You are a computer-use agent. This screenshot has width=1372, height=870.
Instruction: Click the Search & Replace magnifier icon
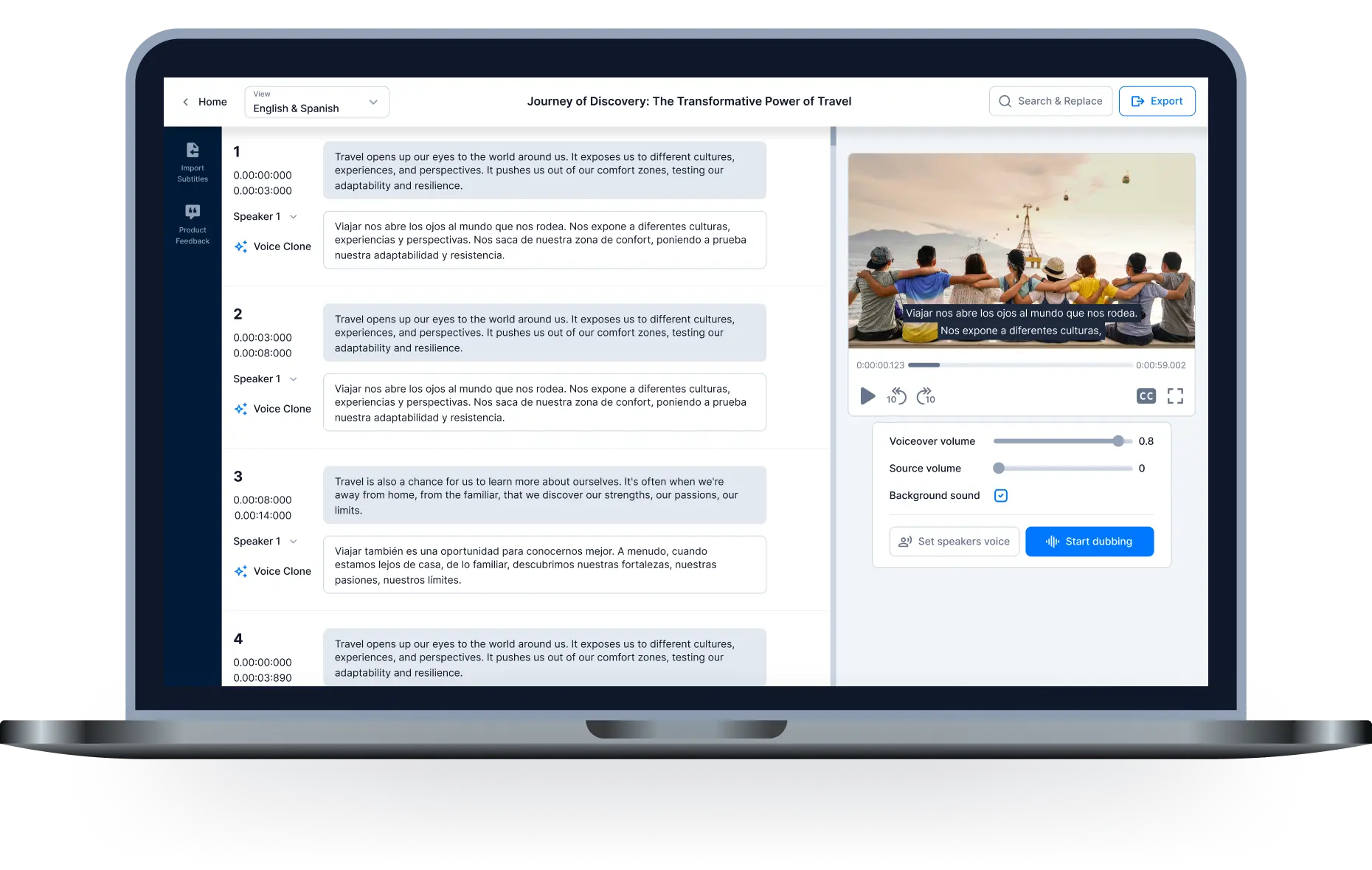(1005, 101)
